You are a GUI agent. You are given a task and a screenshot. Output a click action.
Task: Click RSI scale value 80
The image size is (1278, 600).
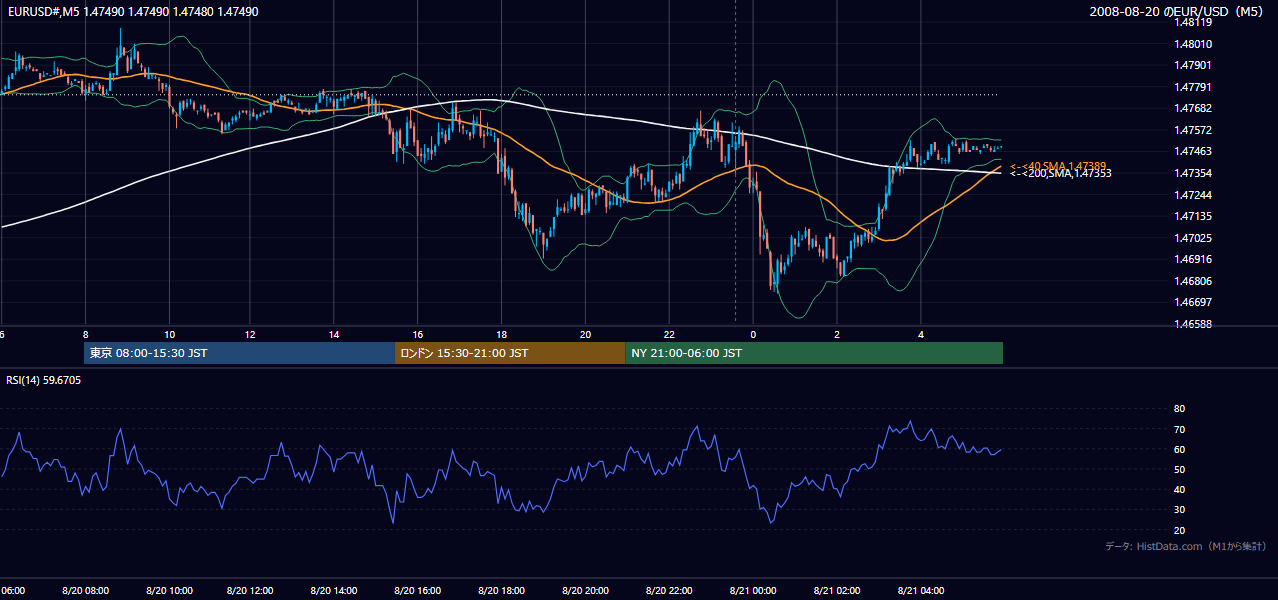[1179, 409]
